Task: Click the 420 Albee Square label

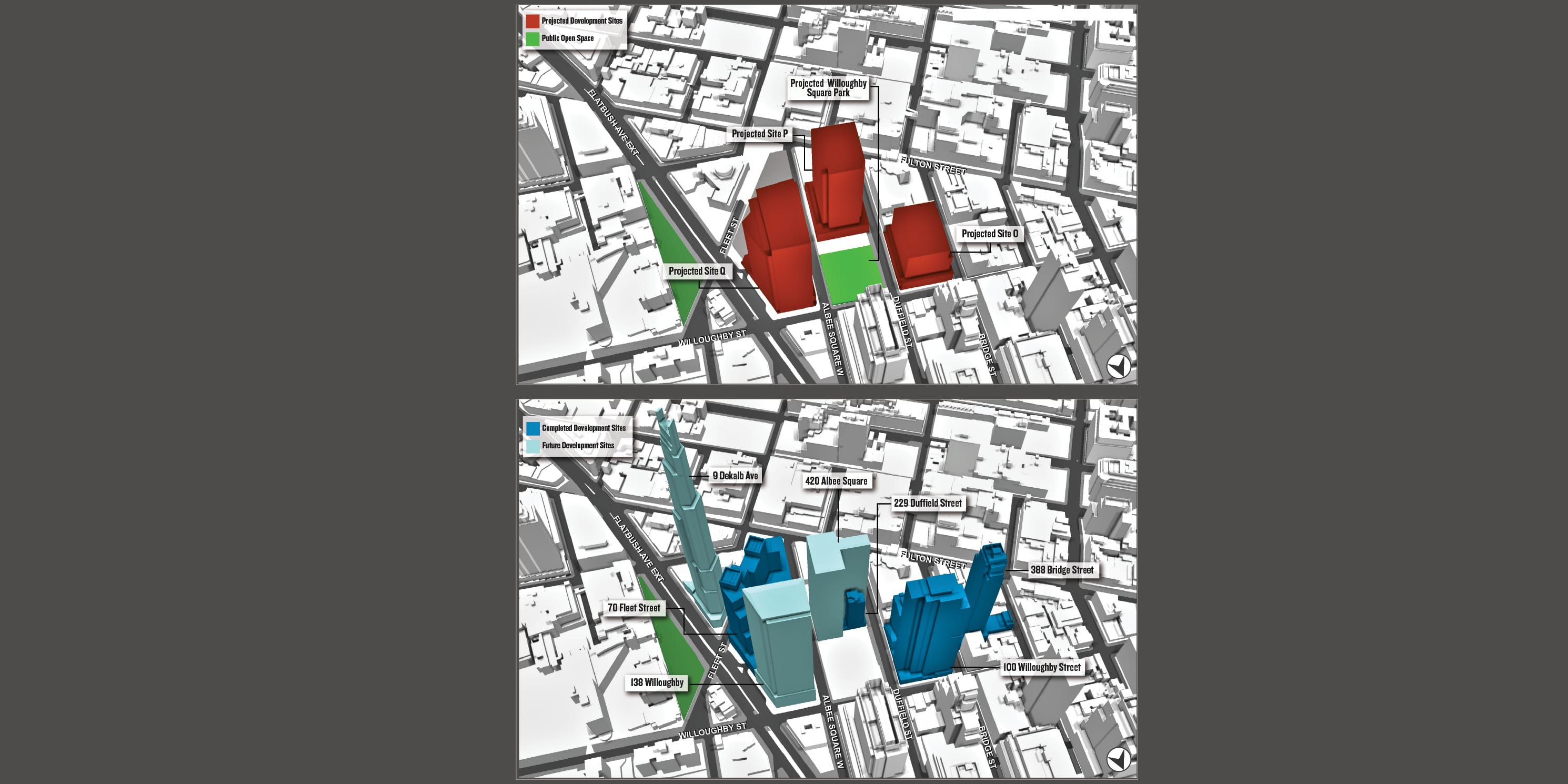Action: [836, 481]
